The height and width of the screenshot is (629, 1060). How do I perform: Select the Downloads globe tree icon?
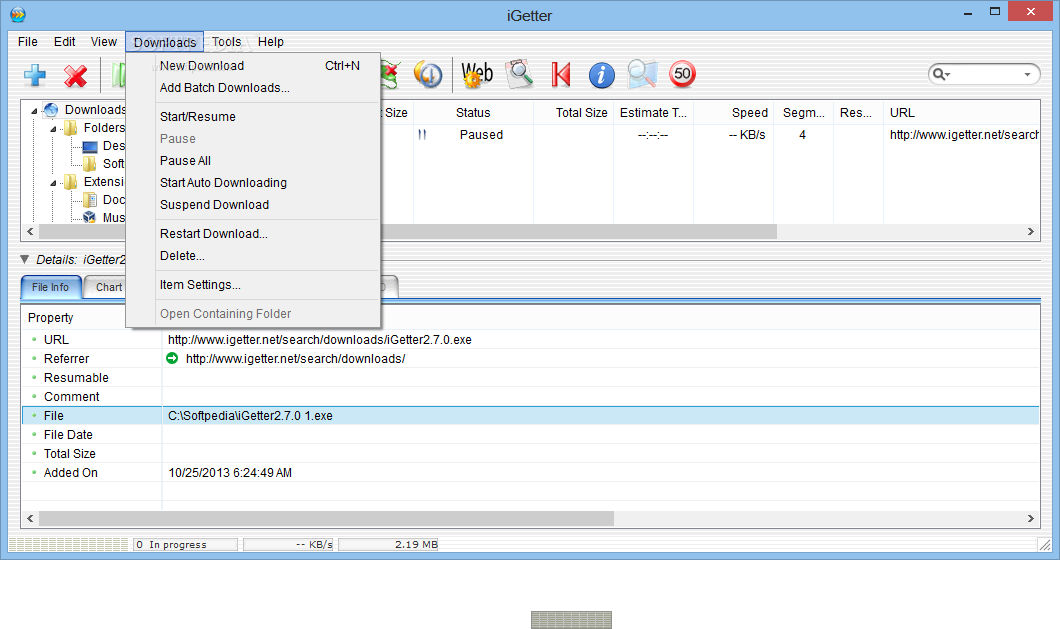51,110
